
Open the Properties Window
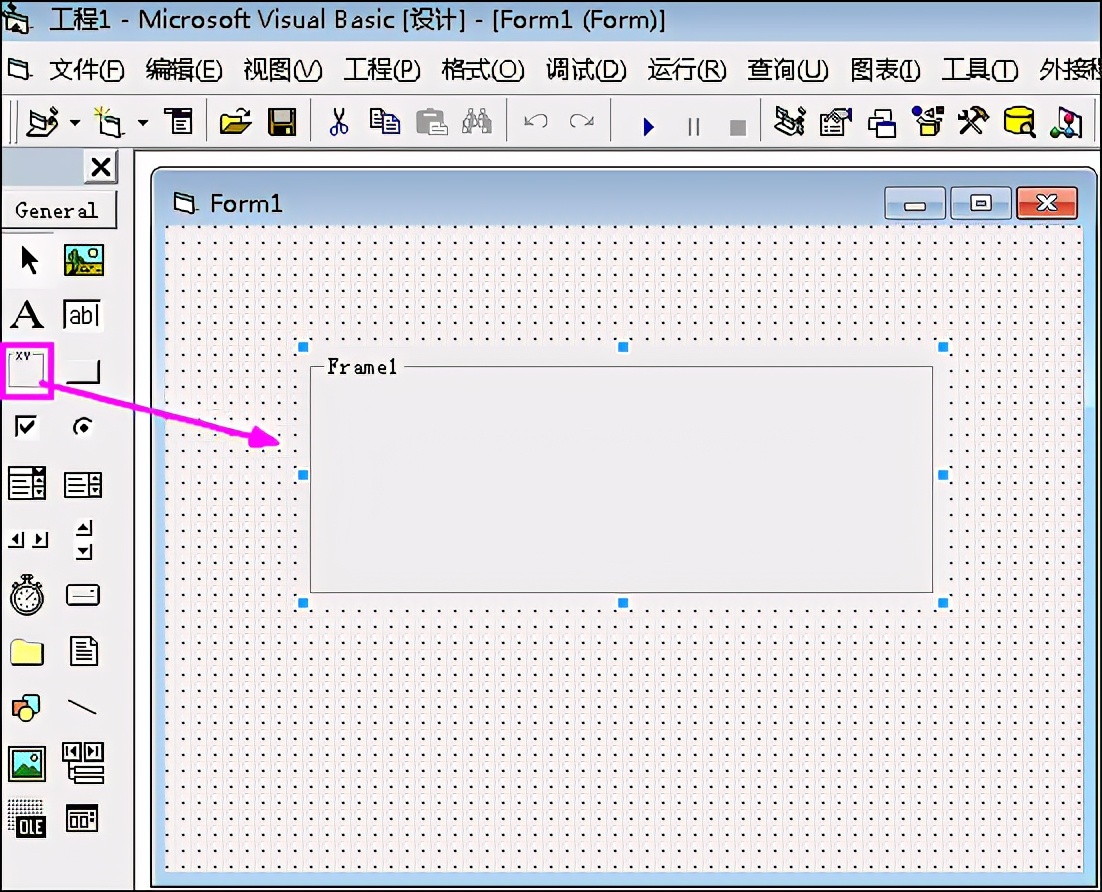(x=835, y=122)
